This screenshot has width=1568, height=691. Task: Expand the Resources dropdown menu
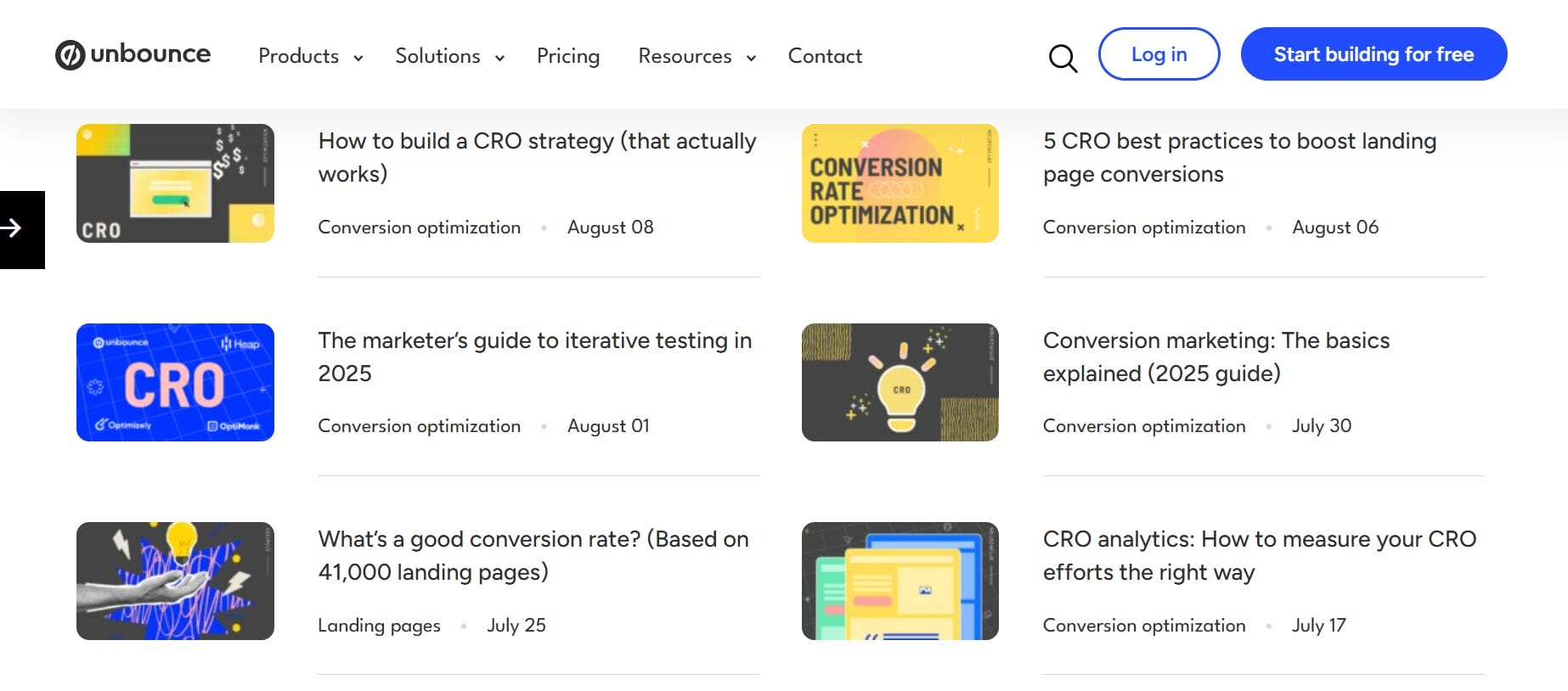click(x=697, y=57)
